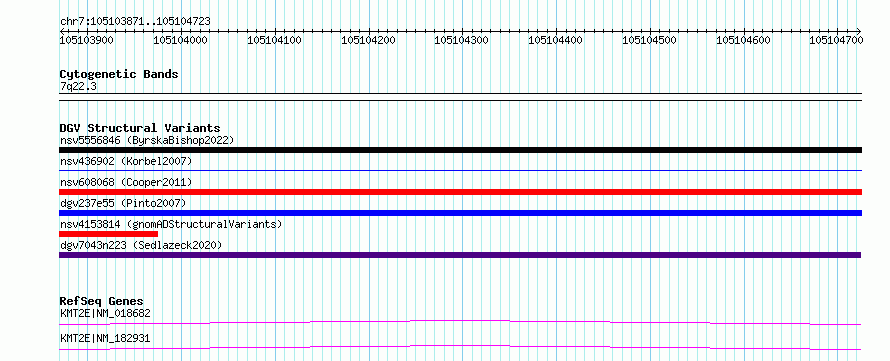
Task: Select the thin blue nsv436902 variant line
Action: pyautogui.click(x=460, y=170)
